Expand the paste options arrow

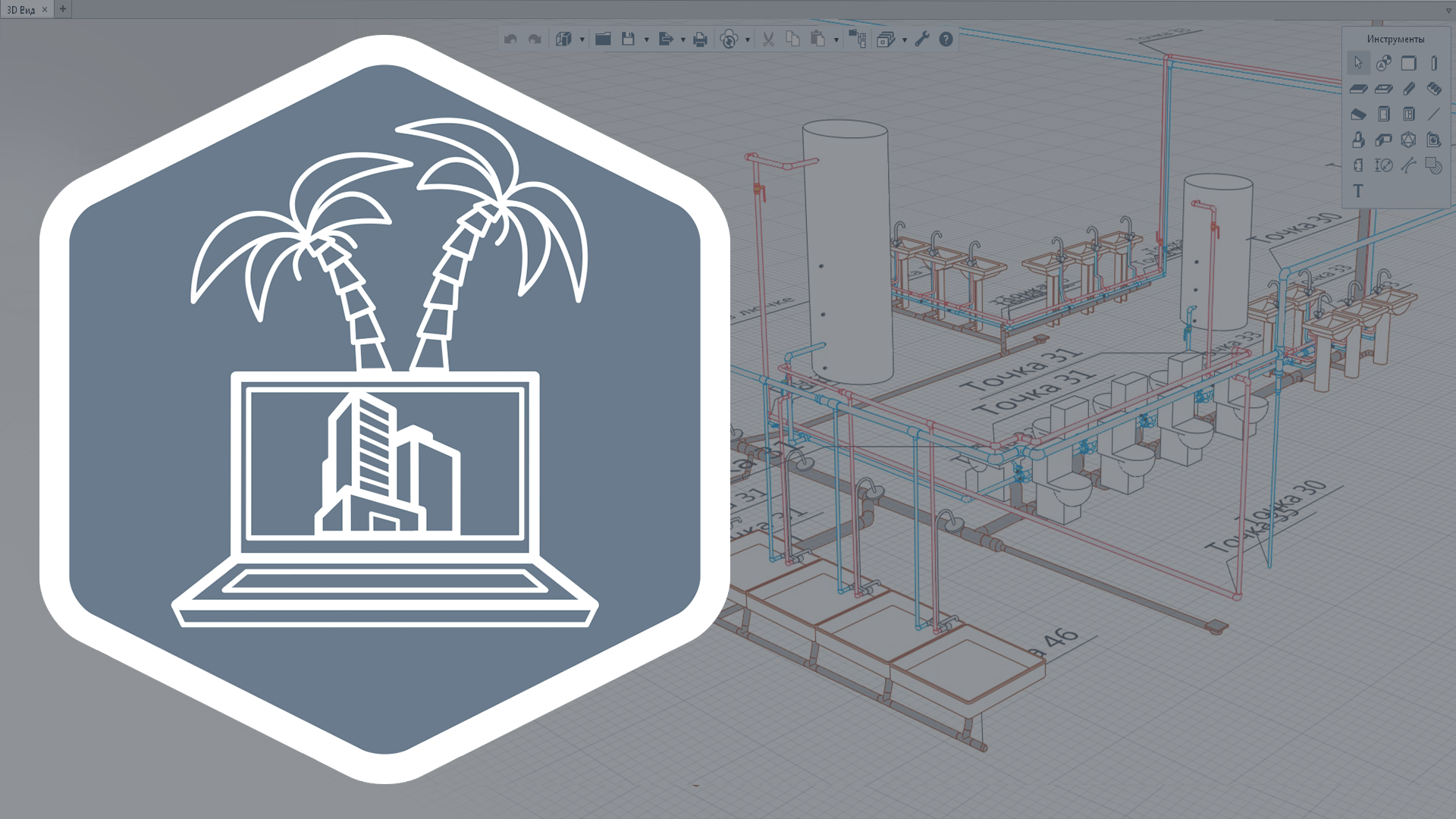pyautogui.click(x=836, y=39)
